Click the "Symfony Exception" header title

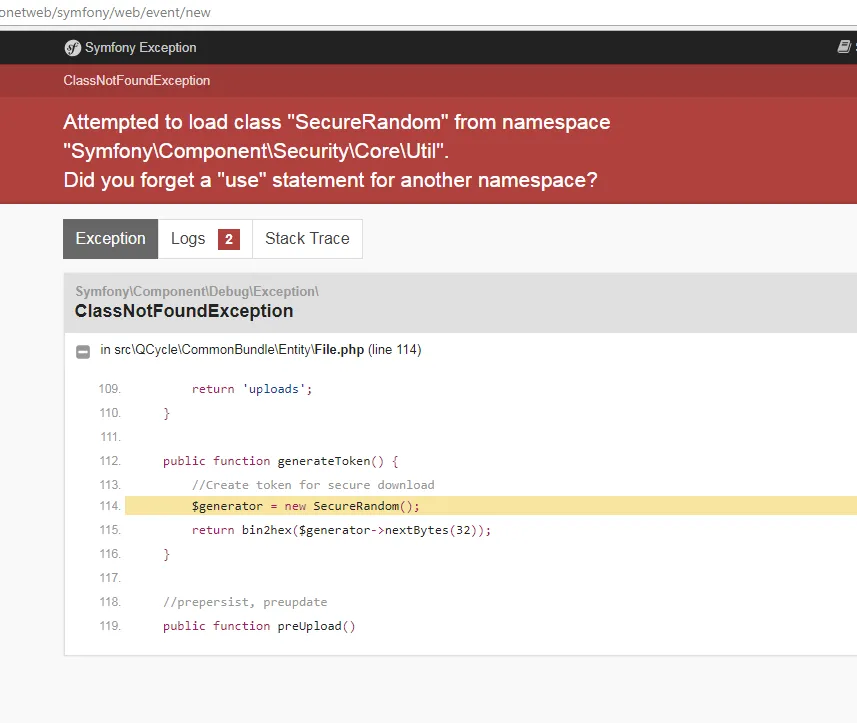click(x=140, y=48)
